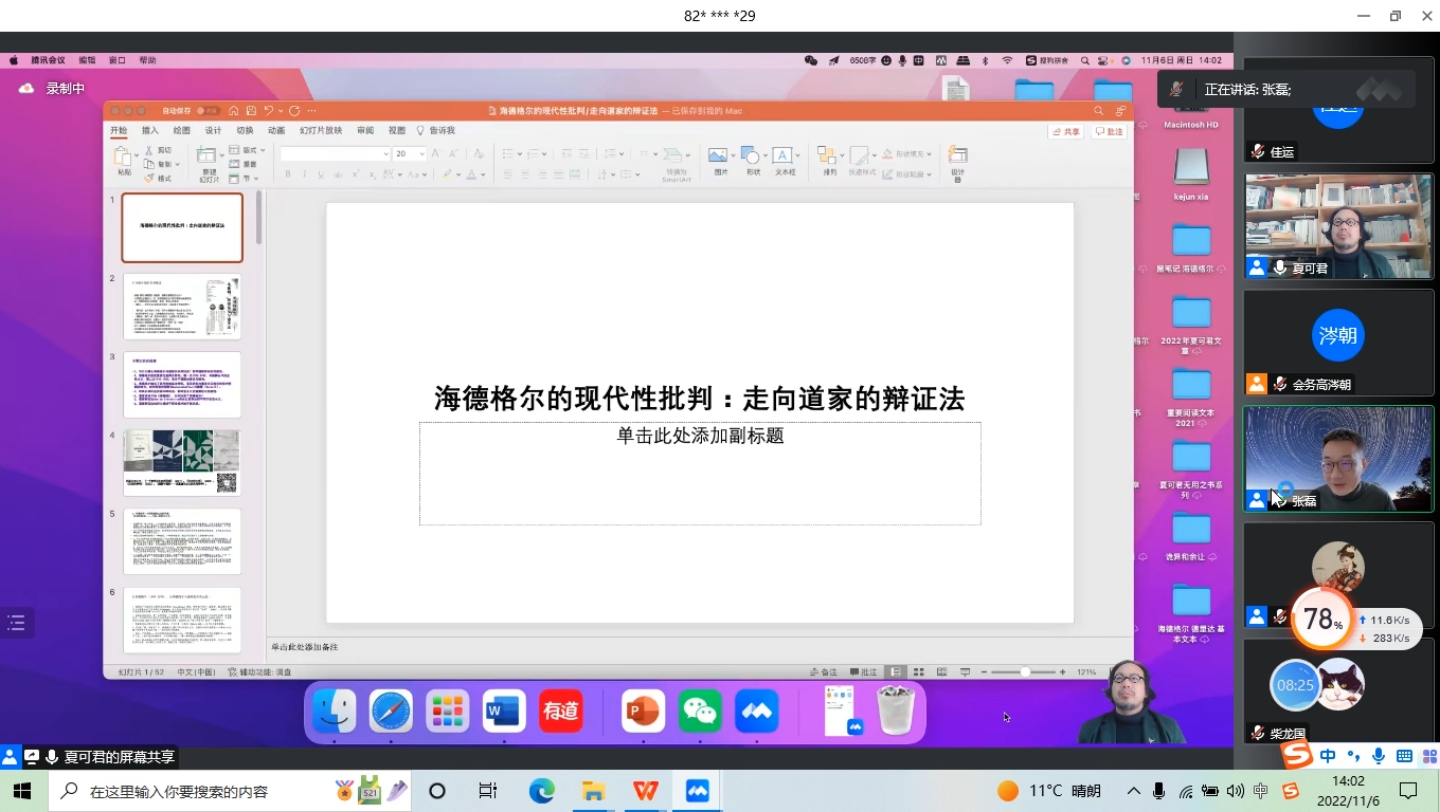Expand the undo history dropdown arrow
1440x812 pixels.
281,111
